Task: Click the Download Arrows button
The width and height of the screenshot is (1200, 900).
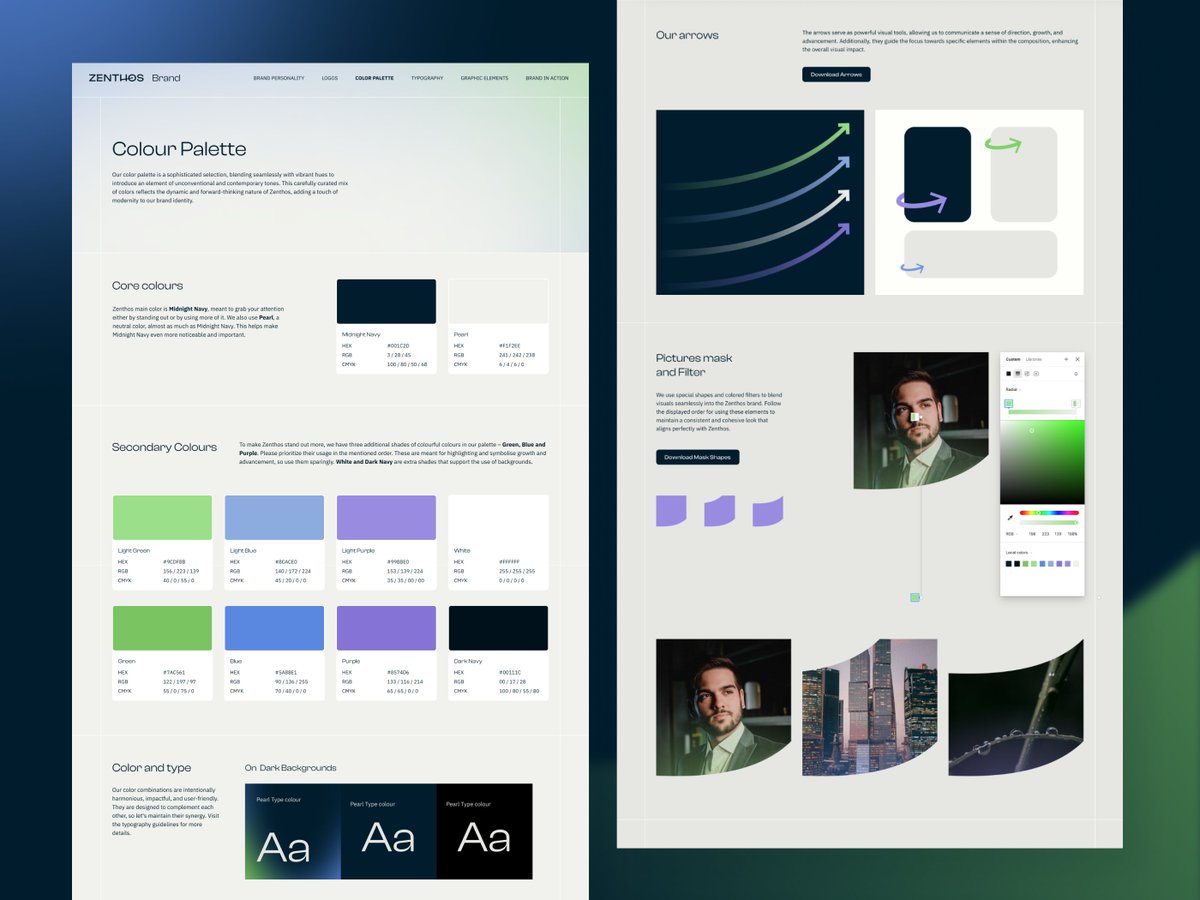Action: [x=836, y=74]
